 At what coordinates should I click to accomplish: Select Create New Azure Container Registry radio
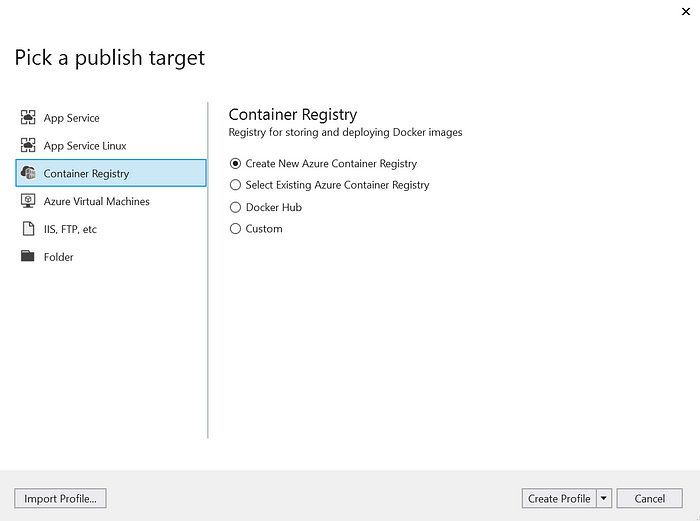click(x=235, y=163)
